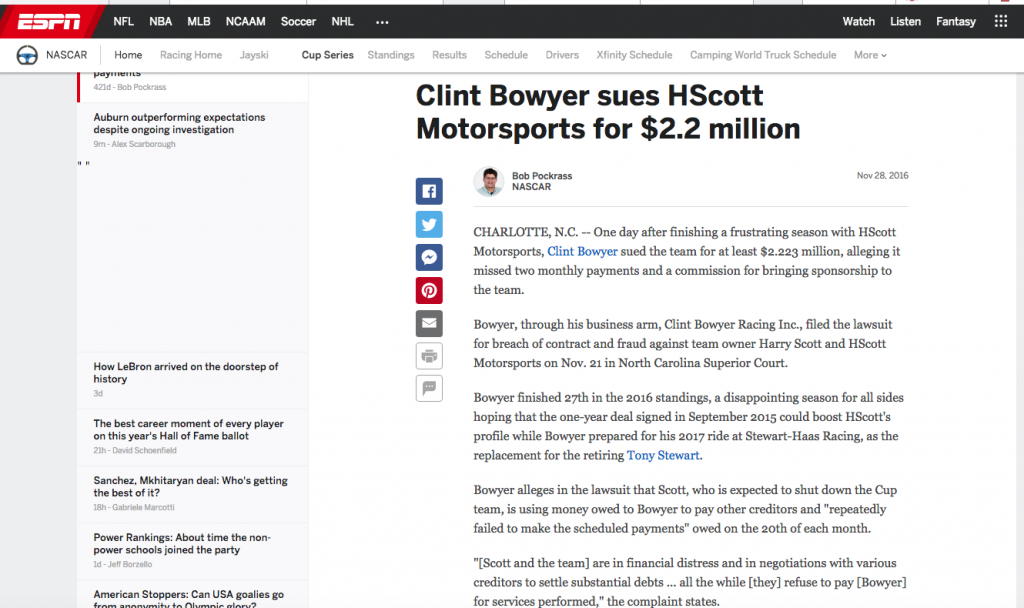Follow the Clint Bowyer link

582,251
